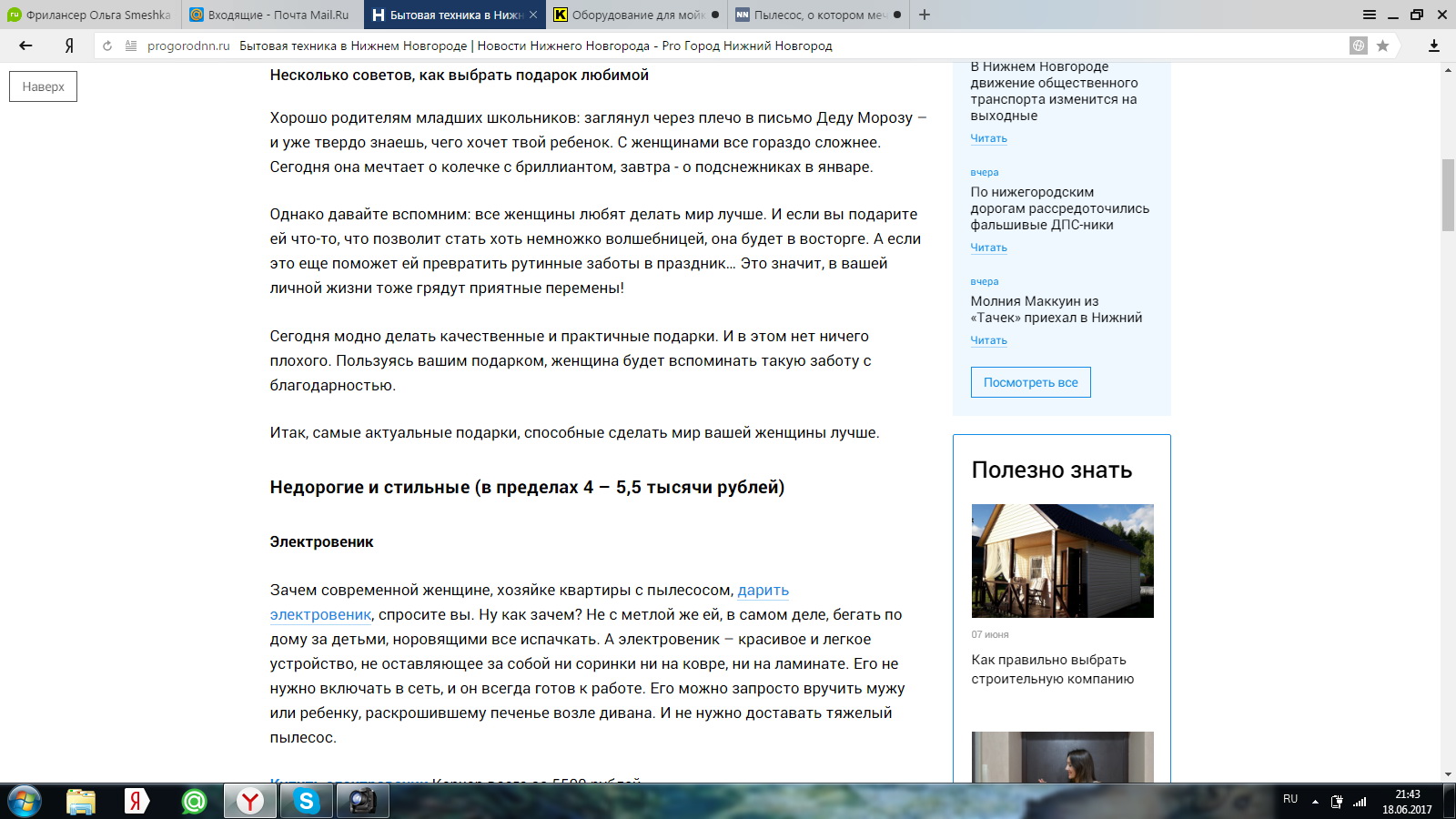Image resolution: width=1456 pixels, height=819 pixels.
Task: Open Windows Explorer from the taskbar
Action: [81, 801]
